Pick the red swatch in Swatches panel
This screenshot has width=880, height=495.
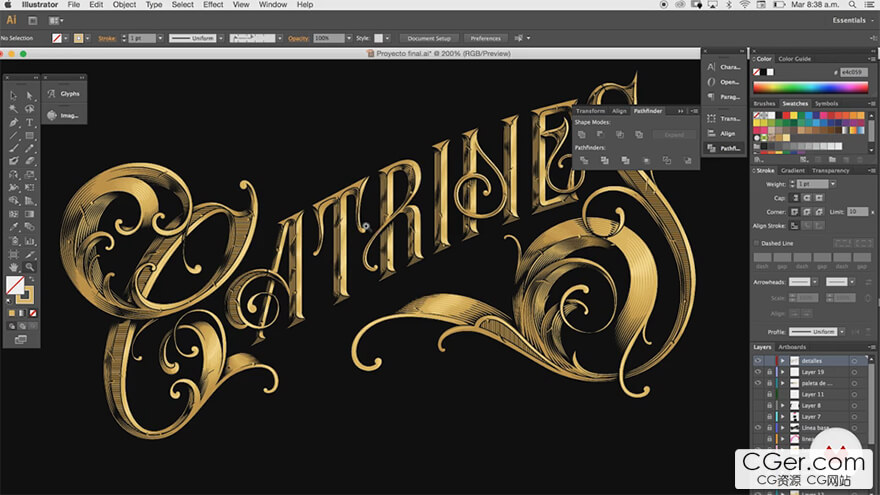coord(786,115)
